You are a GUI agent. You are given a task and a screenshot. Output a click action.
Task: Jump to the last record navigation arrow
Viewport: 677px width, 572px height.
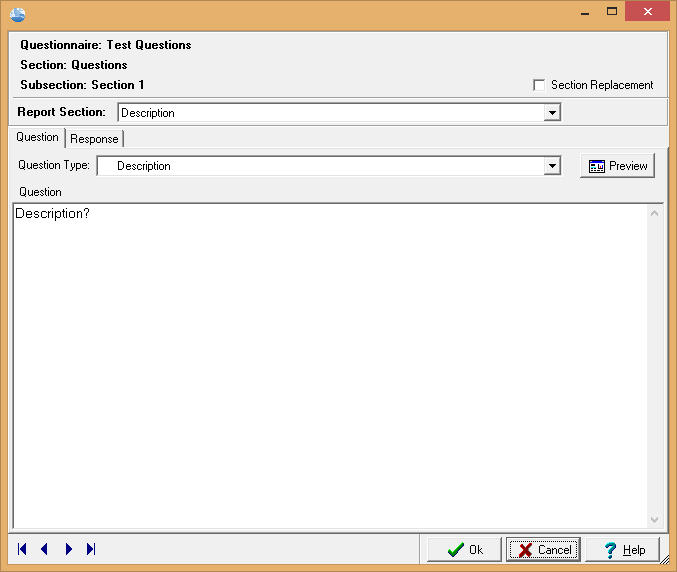91,549
